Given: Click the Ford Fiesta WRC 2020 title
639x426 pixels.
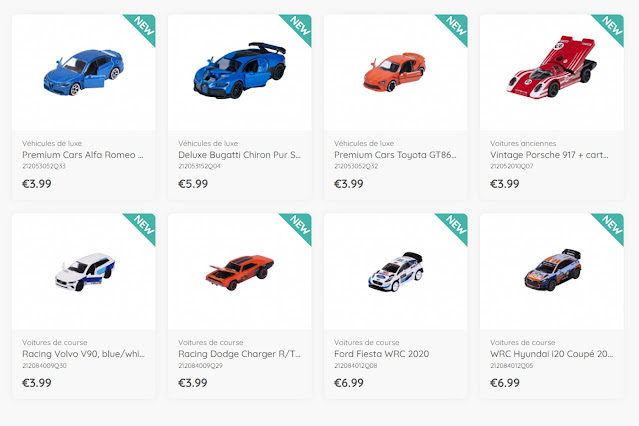Looking at the screenshot, I should point(381,354).
